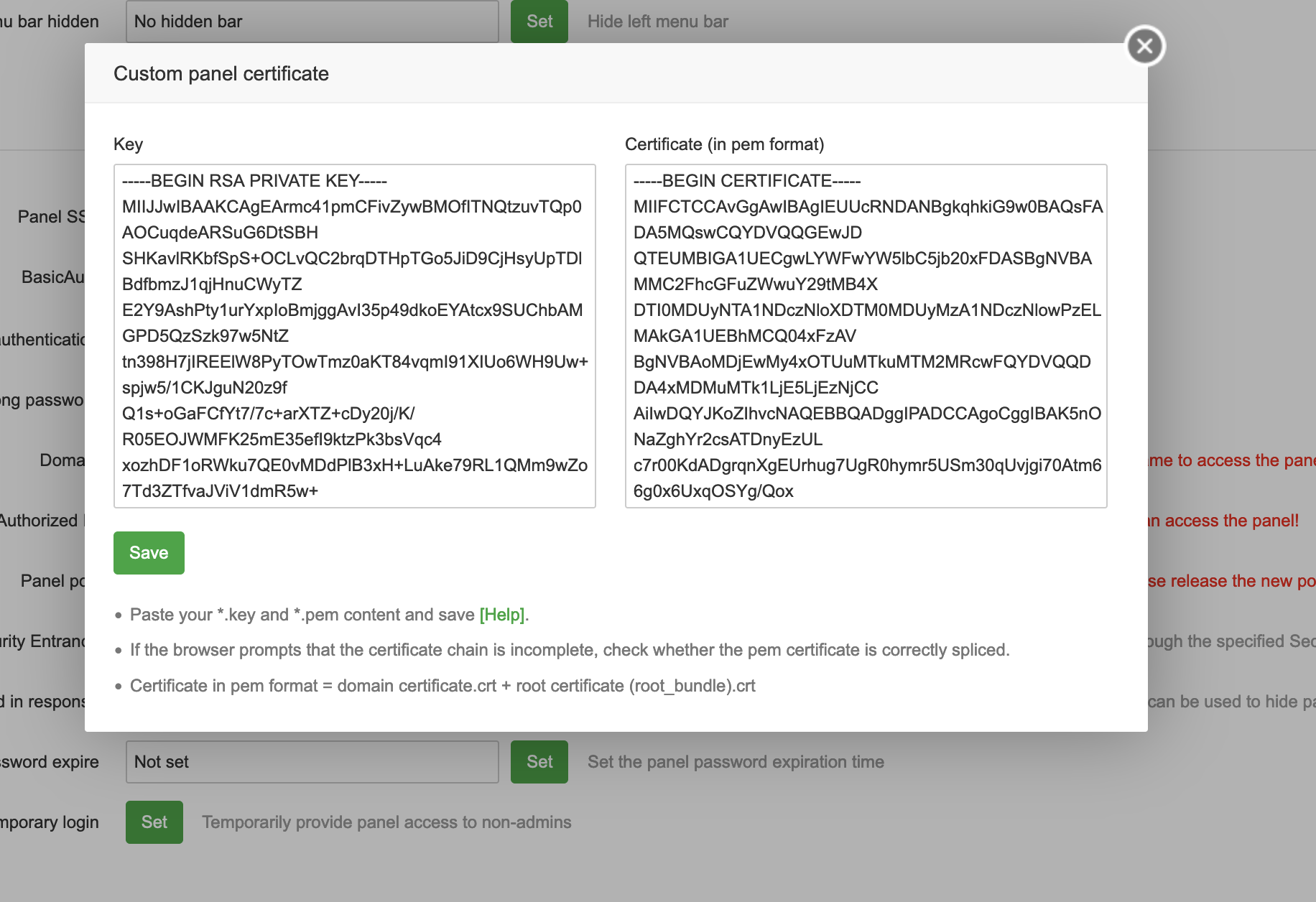Click the "Hide left menu bar" hint text
The height and width of the screenshot is (902, 1316).
pos(657,22)
